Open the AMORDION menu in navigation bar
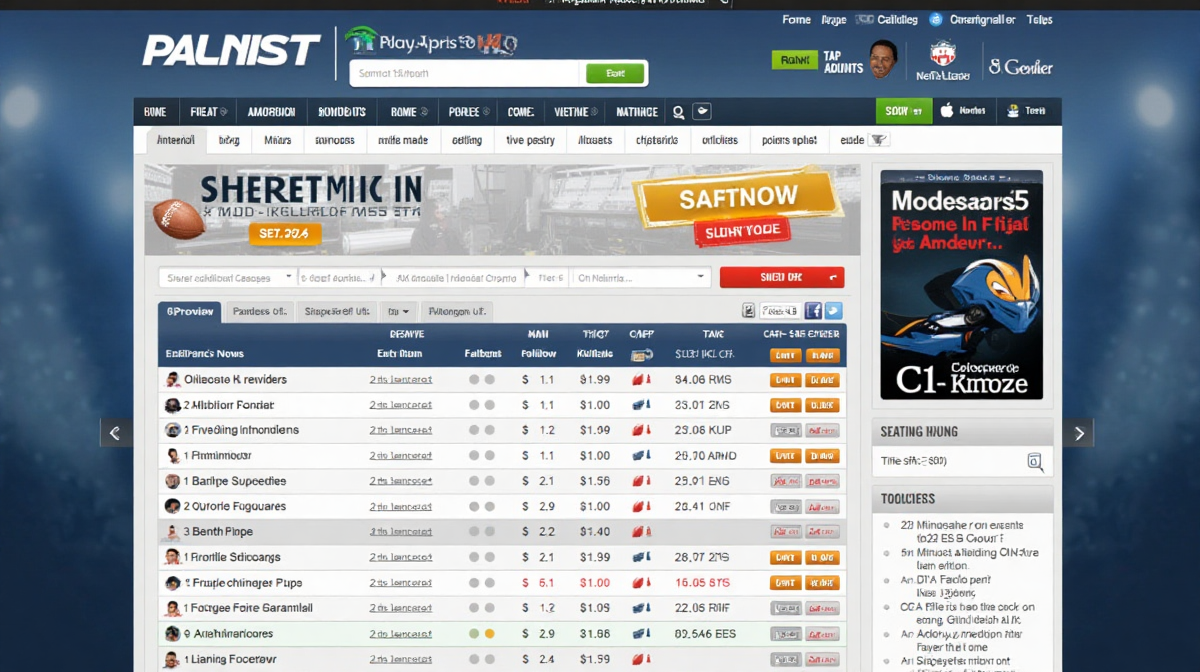Screen dimensions: 1200x672 (x=271, y=112)
